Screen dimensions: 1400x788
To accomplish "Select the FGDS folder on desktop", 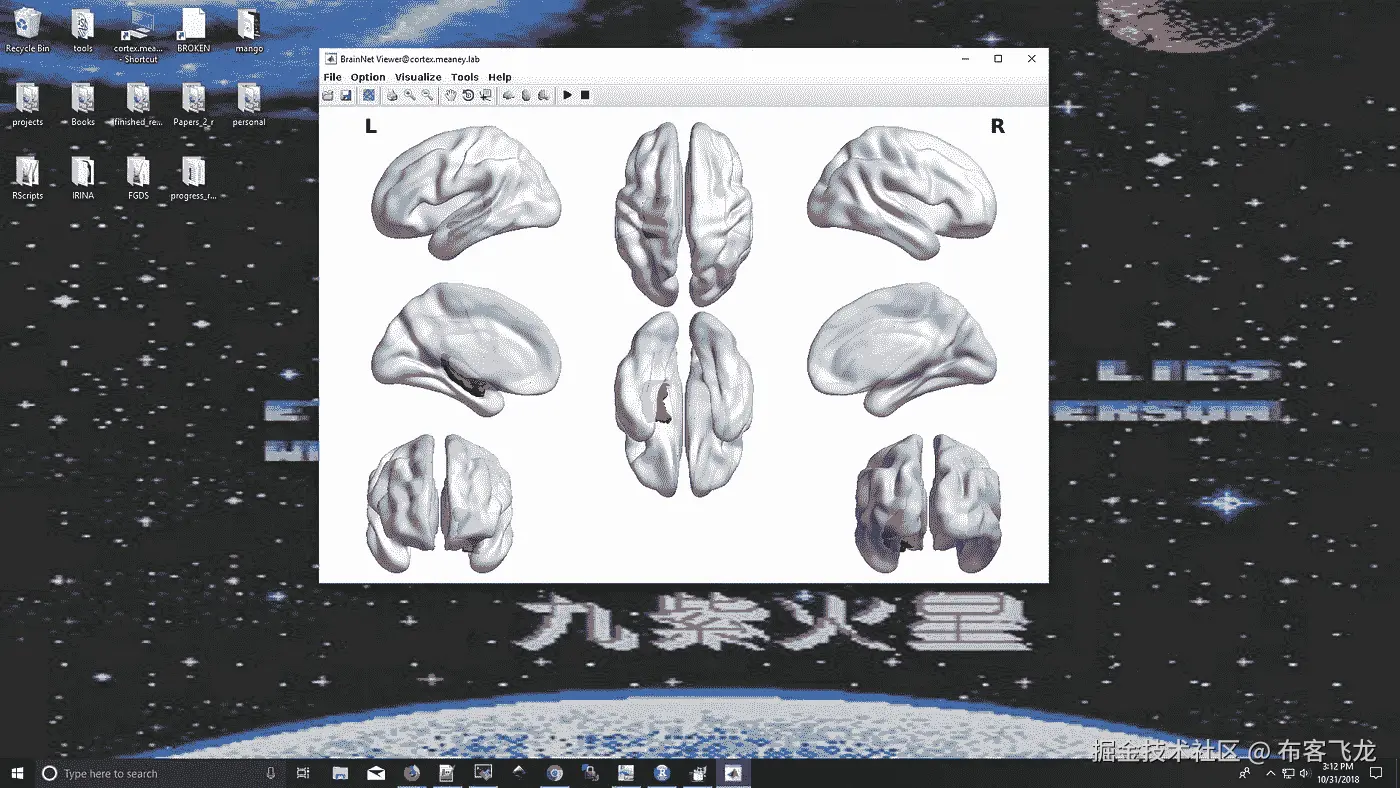I will (x=138, y=178).
